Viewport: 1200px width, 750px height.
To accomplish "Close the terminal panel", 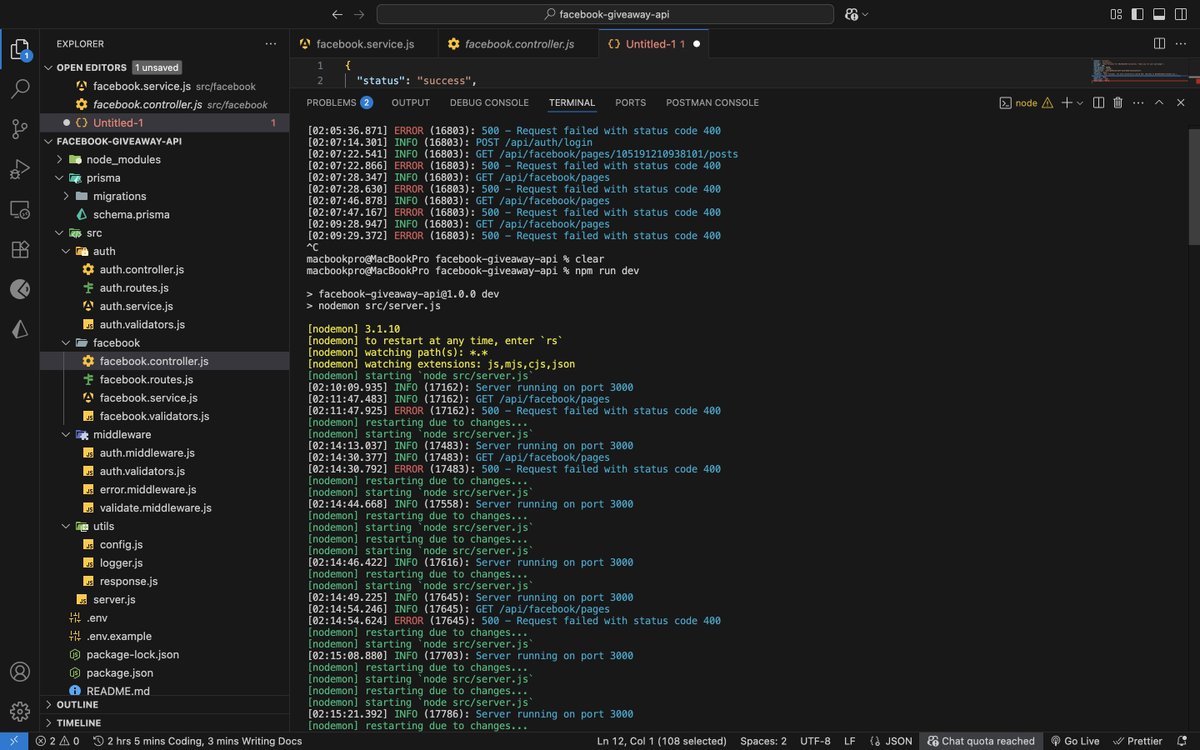I will [1182, 102].
